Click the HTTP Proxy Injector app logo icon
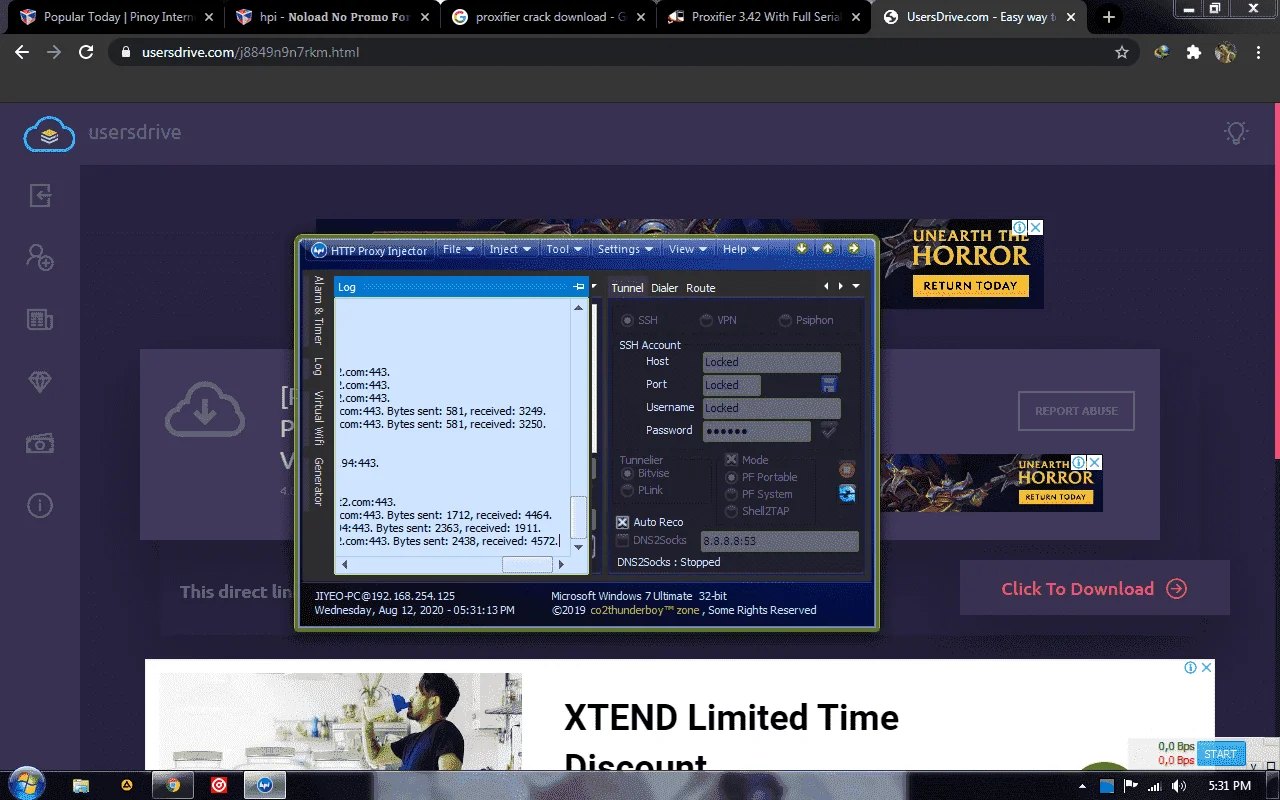Screen dimensions: 1280x800 (x=319, y=250)
